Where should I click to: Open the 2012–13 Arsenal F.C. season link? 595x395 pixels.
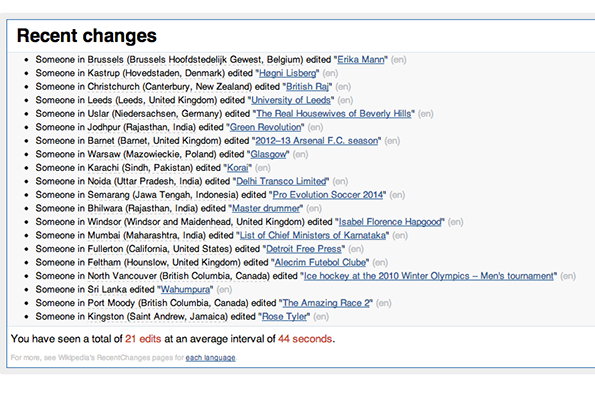pyautogui.click(x=316, y=141)
